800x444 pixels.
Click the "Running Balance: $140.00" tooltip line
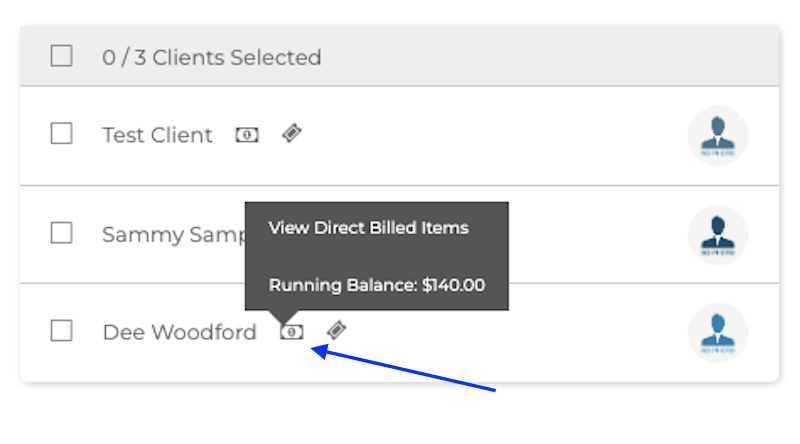point(376,285)
